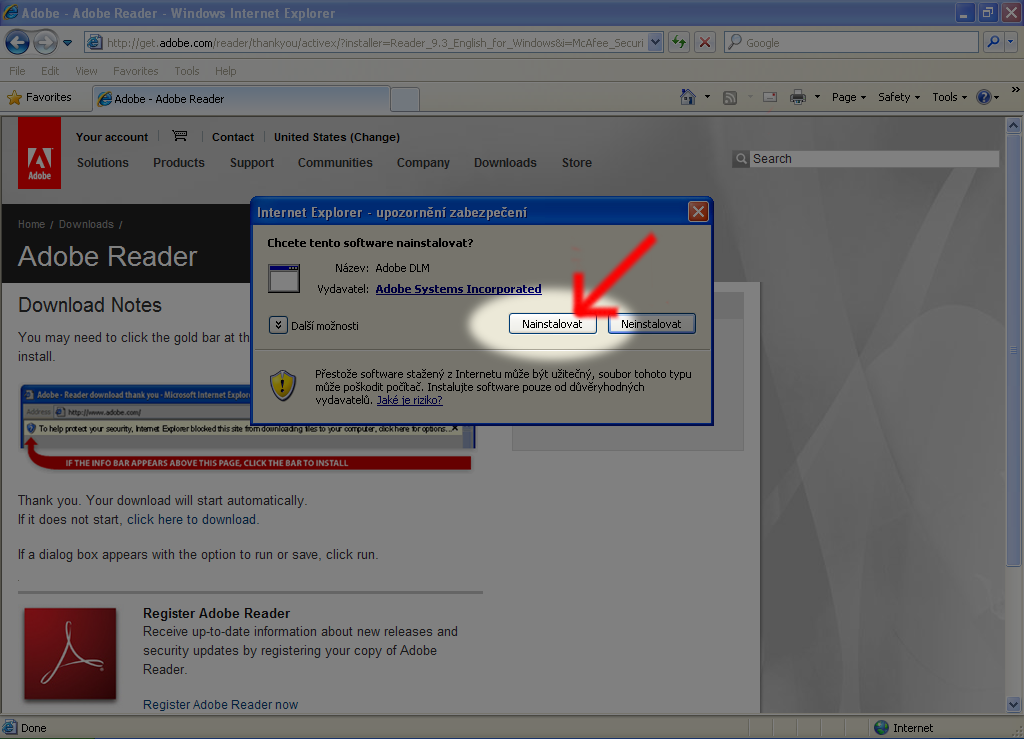Open the Favorites menu in menu bar
This screenshot has width=1024, height=739.
coord(136,71)
